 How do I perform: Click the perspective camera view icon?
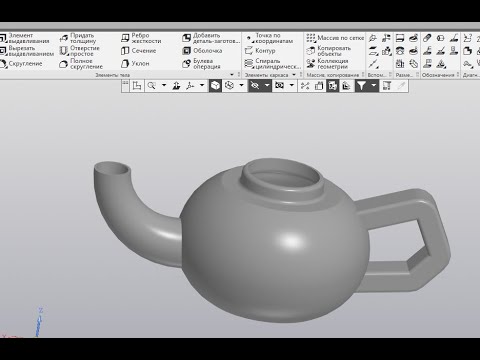(279, 86)
